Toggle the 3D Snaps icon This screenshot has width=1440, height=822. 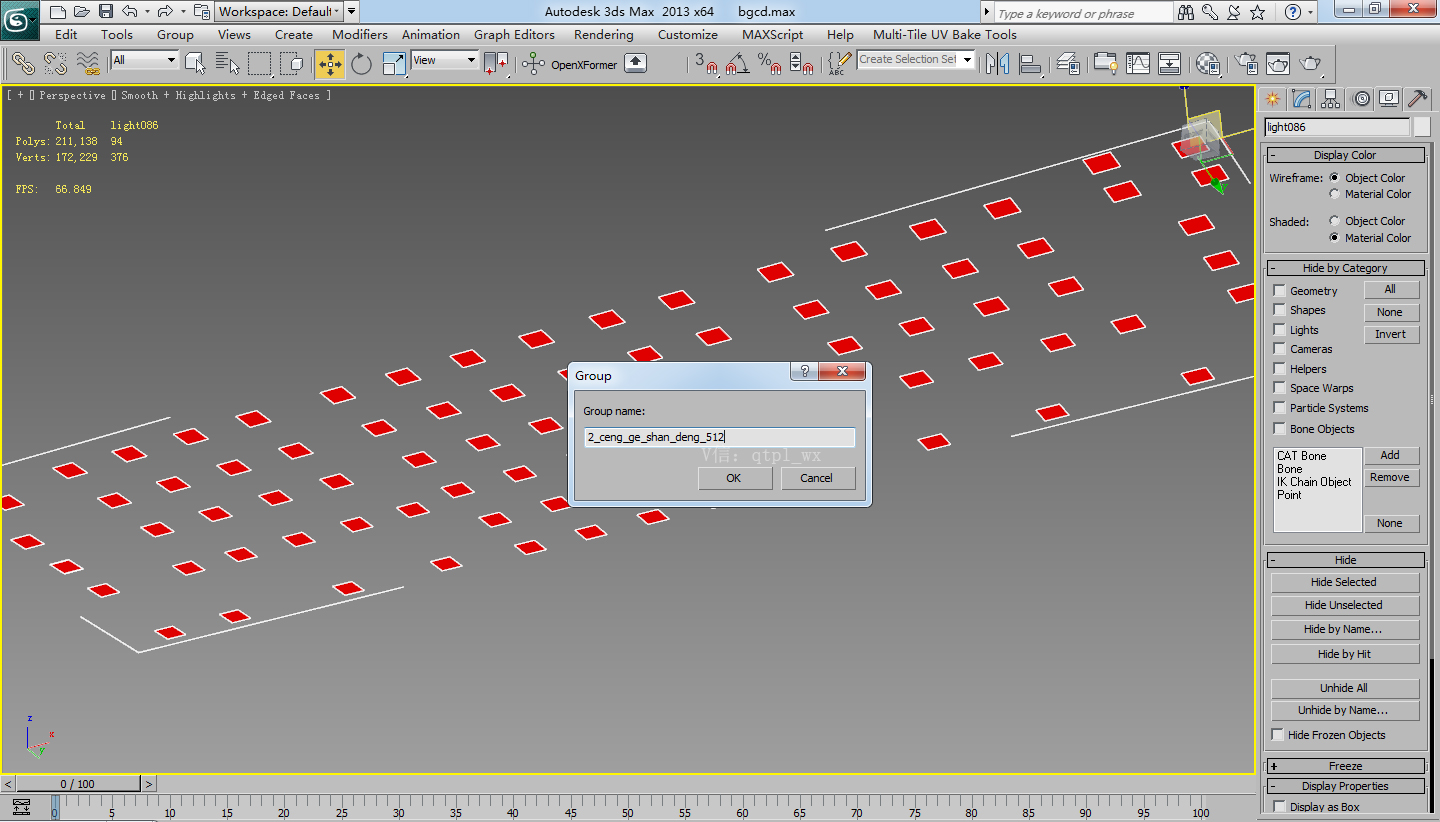click(706, 64)
